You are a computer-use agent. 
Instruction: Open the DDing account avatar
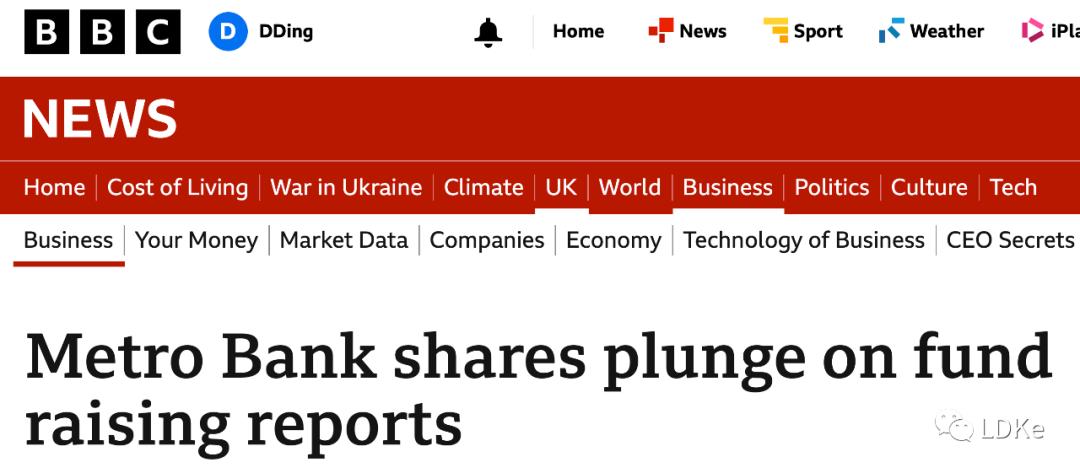coord(228,32)
